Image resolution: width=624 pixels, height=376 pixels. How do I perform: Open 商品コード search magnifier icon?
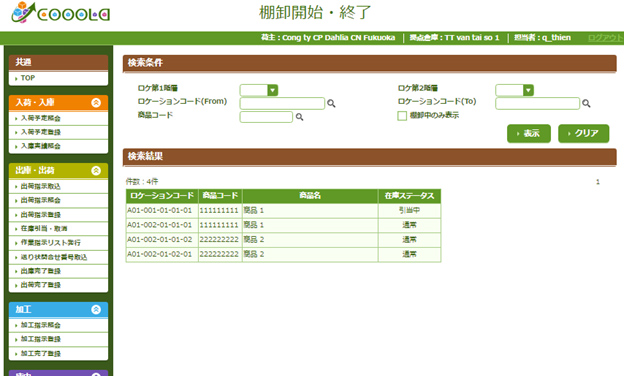(299, 117)
